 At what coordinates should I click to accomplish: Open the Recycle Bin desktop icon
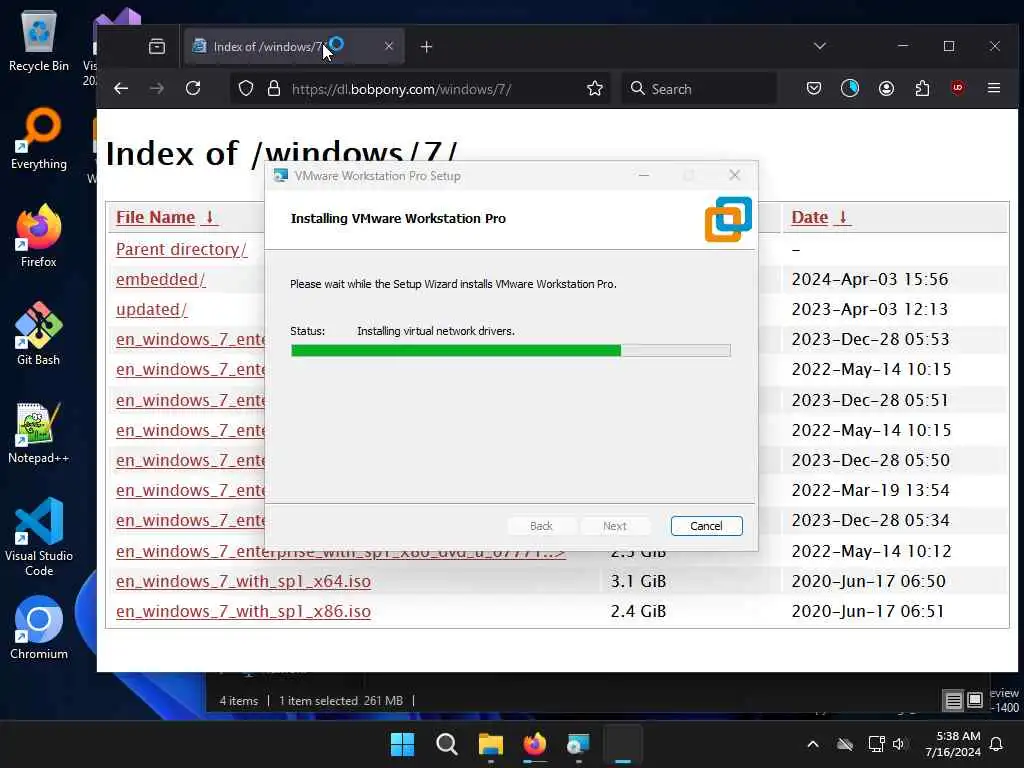point(39,40)
